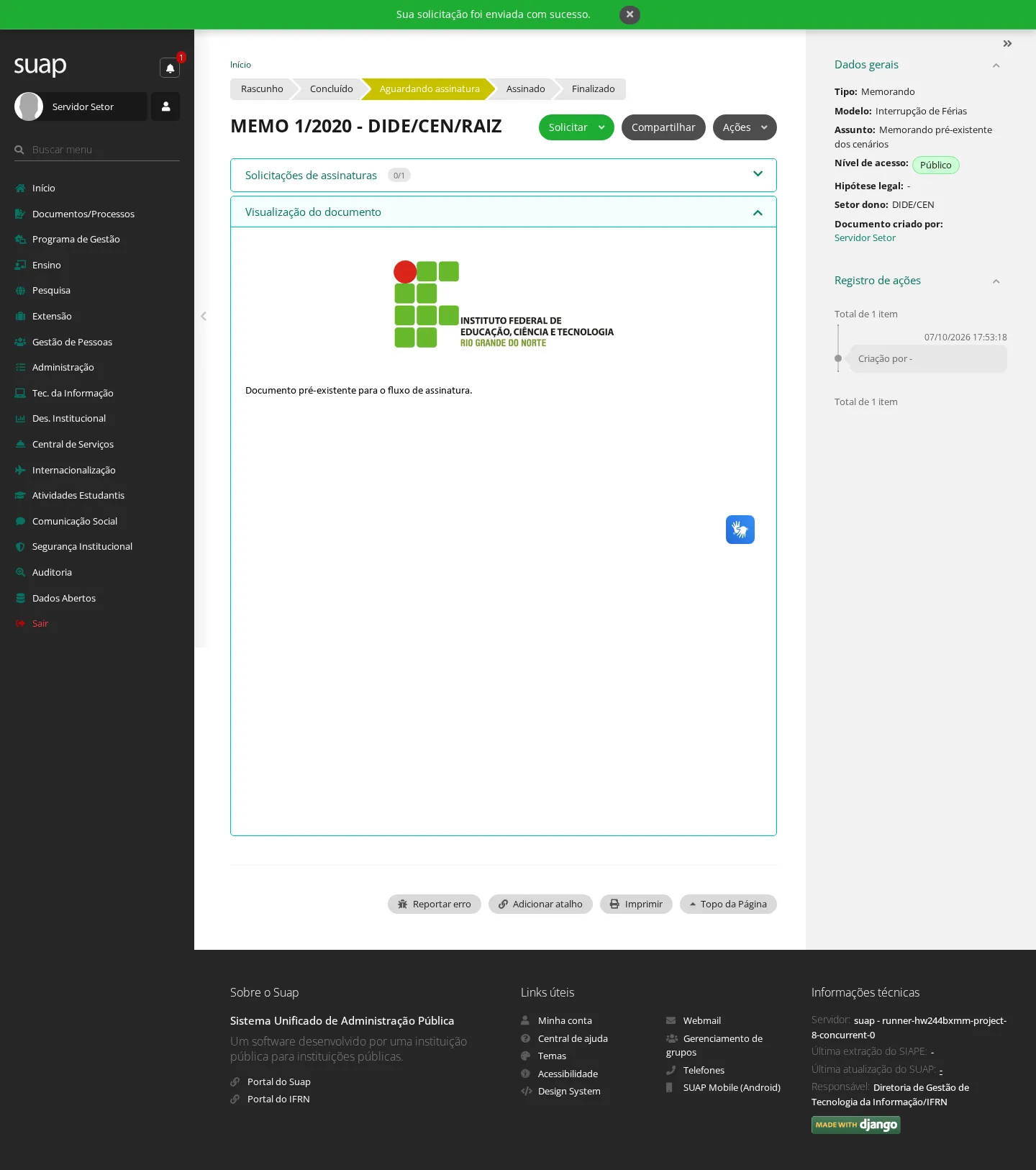
Task: Click the Programa de Gestão icon
Action: [x=20, y=239]
